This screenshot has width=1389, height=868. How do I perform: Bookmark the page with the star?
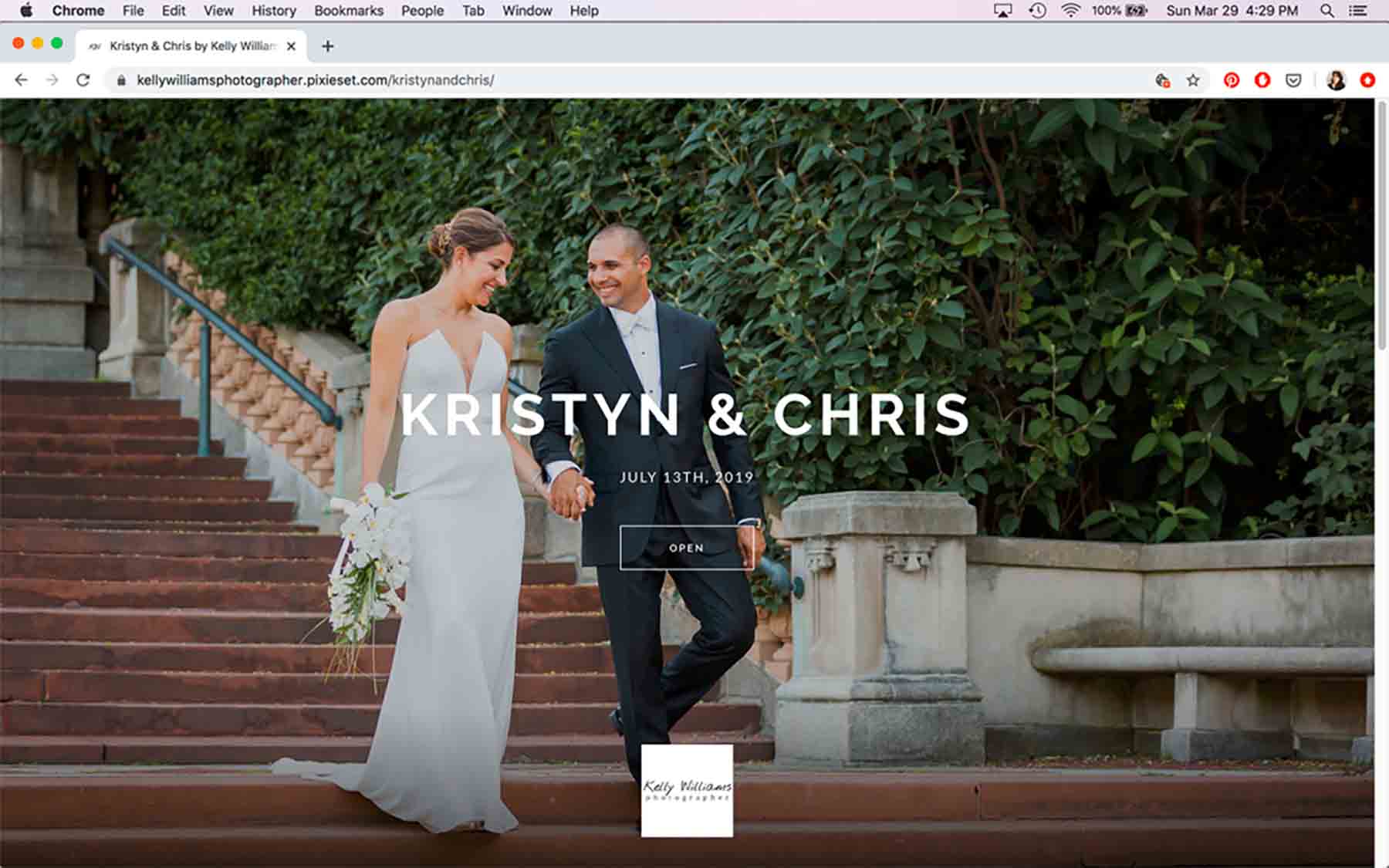pos(1194,79)
